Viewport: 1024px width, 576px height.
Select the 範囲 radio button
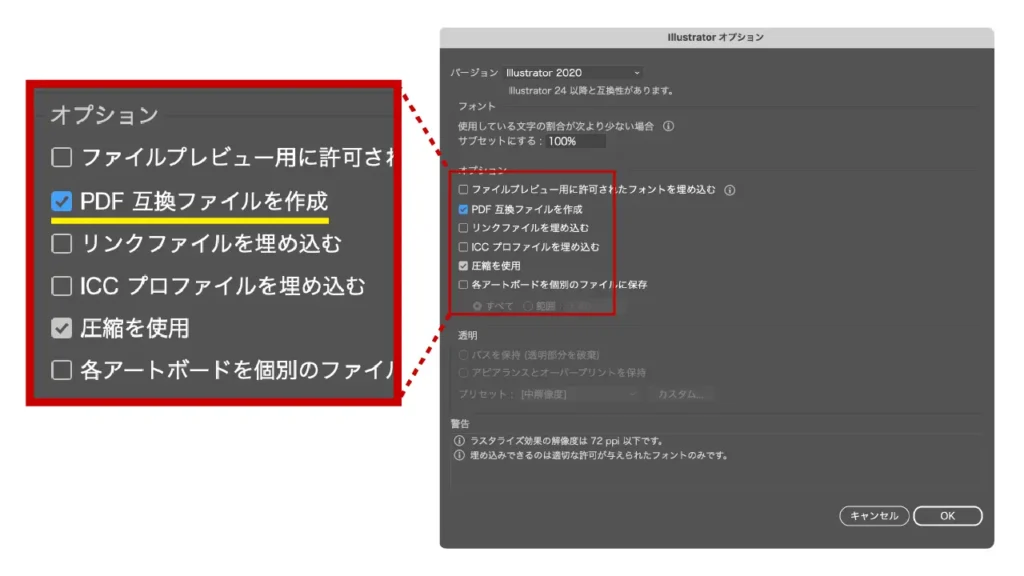[x=528, y=305]
